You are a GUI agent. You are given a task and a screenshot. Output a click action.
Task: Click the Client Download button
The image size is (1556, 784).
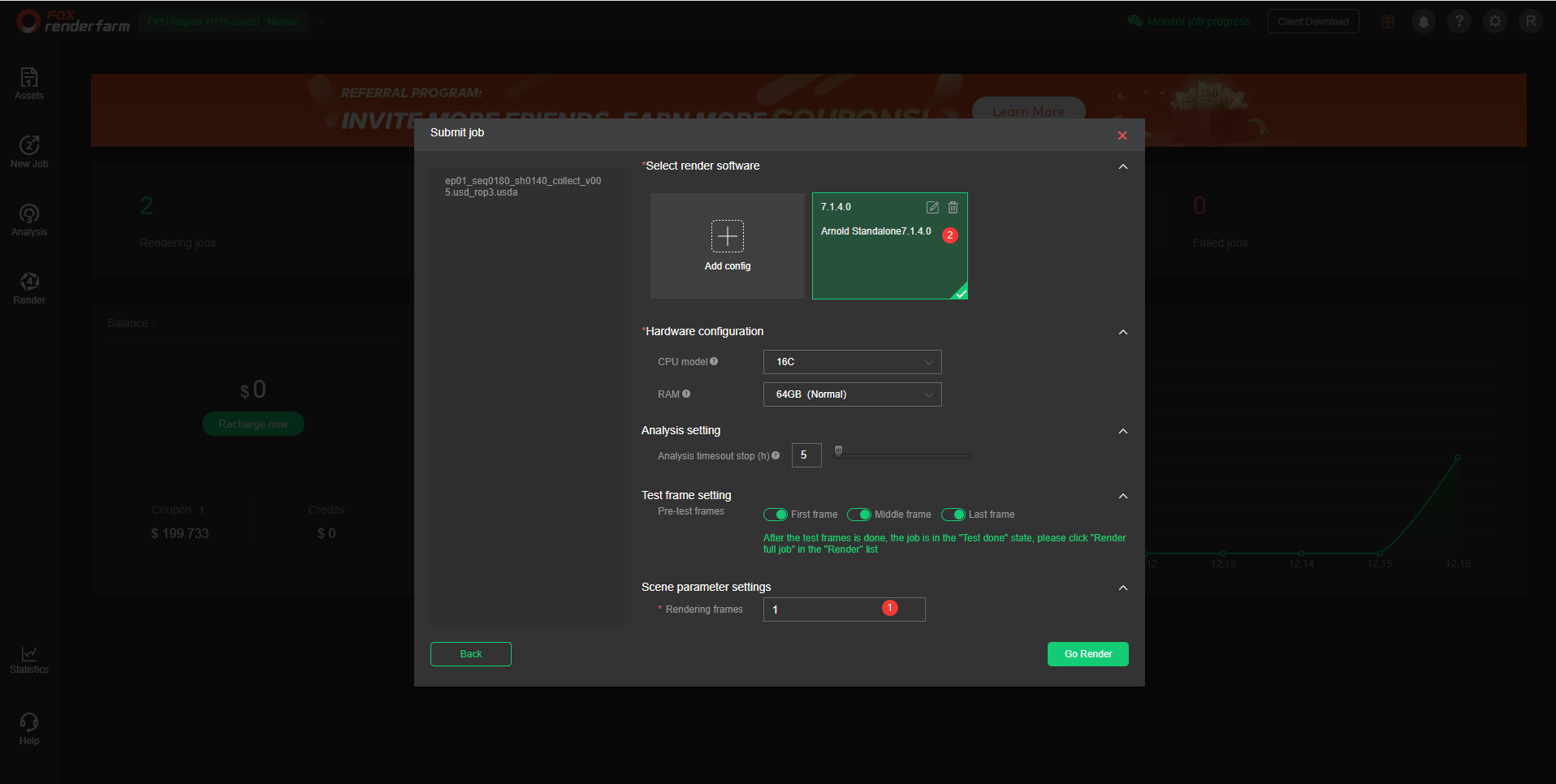(x=1313, y=22)
